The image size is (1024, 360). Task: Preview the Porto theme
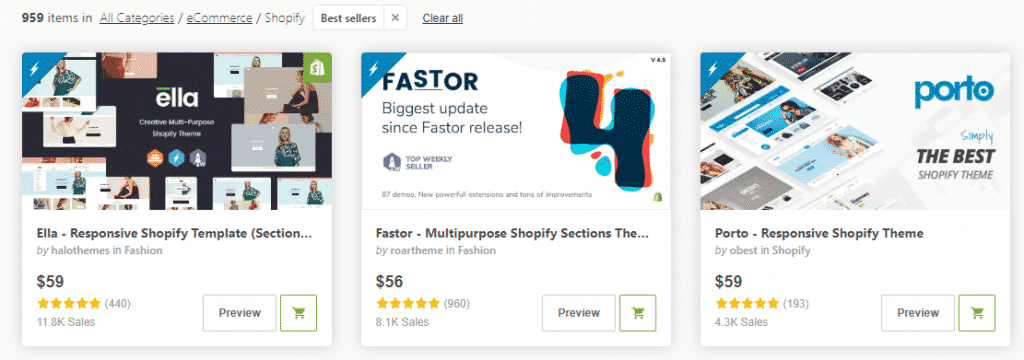(x=918, y=313)
